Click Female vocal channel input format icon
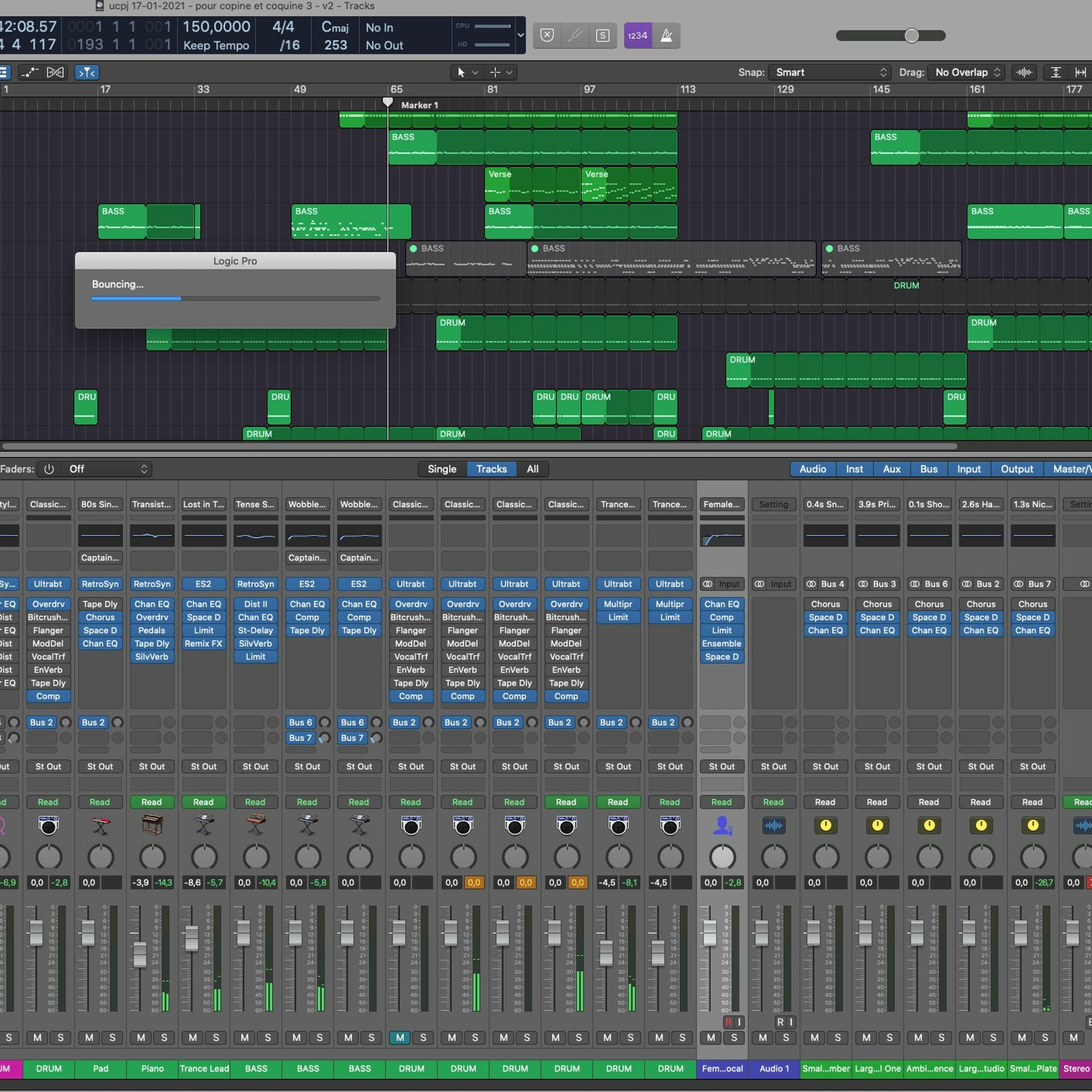The height and width of the screenshot is (1092, 1092). click(707, 584)
